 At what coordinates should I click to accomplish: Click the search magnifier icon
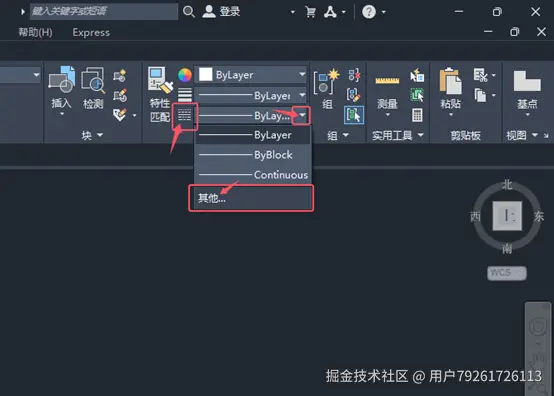pyautogui.click(x=189, y=12)
